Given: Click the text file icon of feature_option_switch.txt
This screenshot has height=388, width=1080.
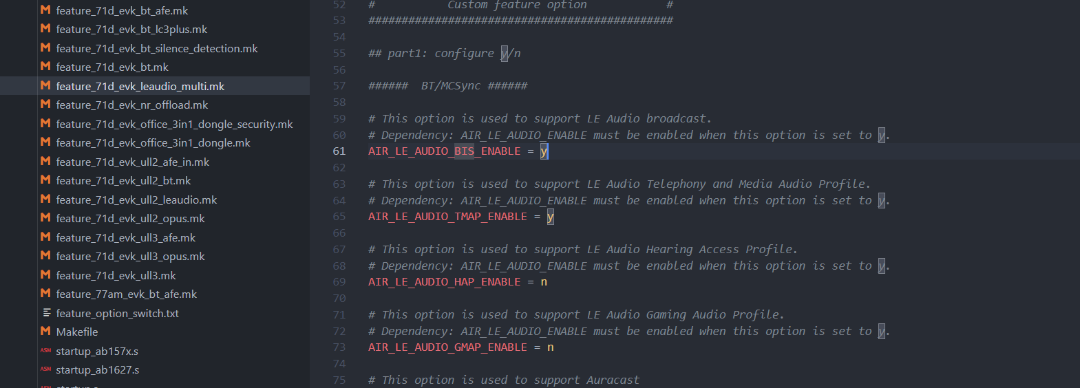Looking at the screenshot, I should click(x=45, y=313).
